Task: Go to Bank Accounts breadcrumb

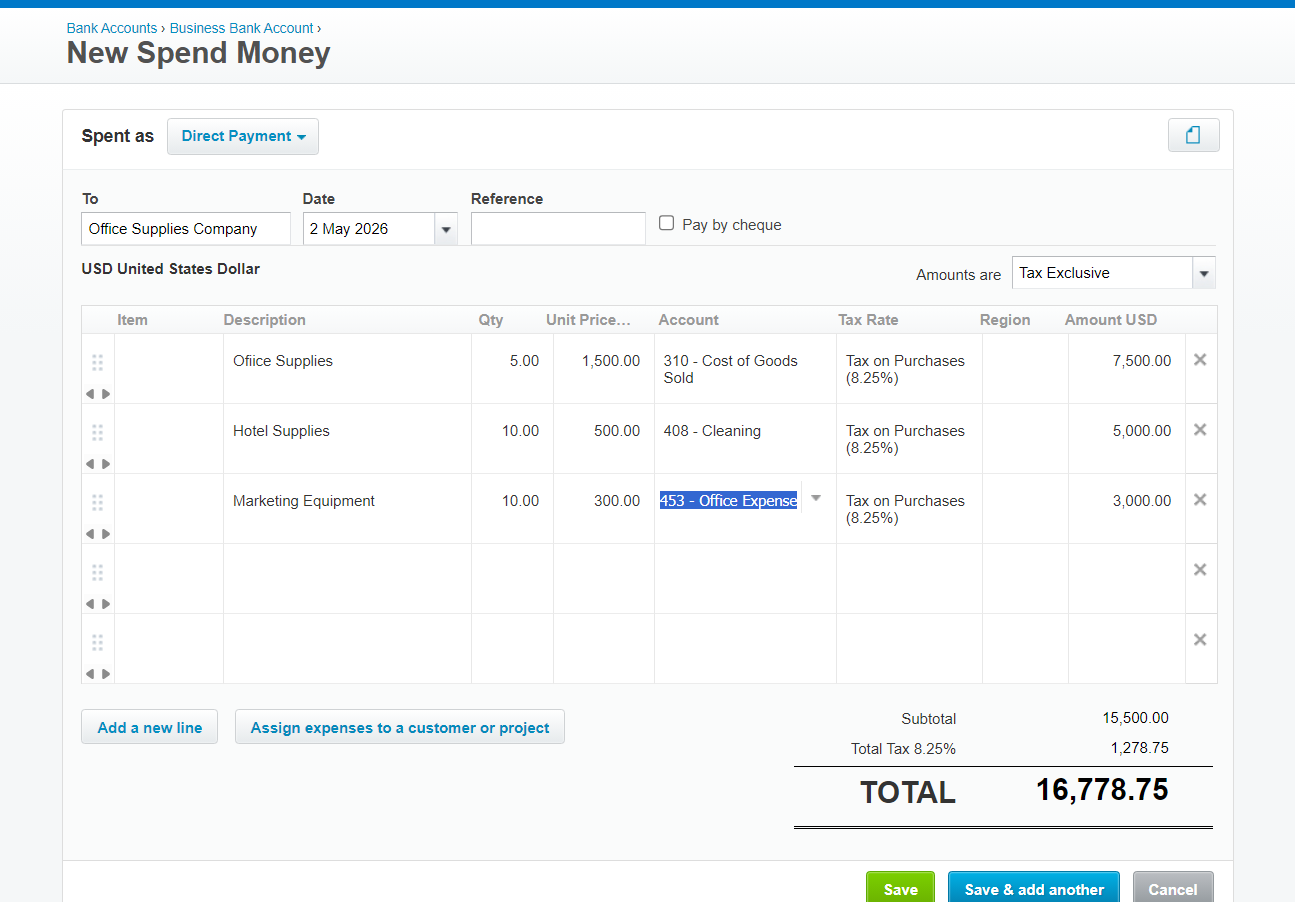Action: (112, 28)
